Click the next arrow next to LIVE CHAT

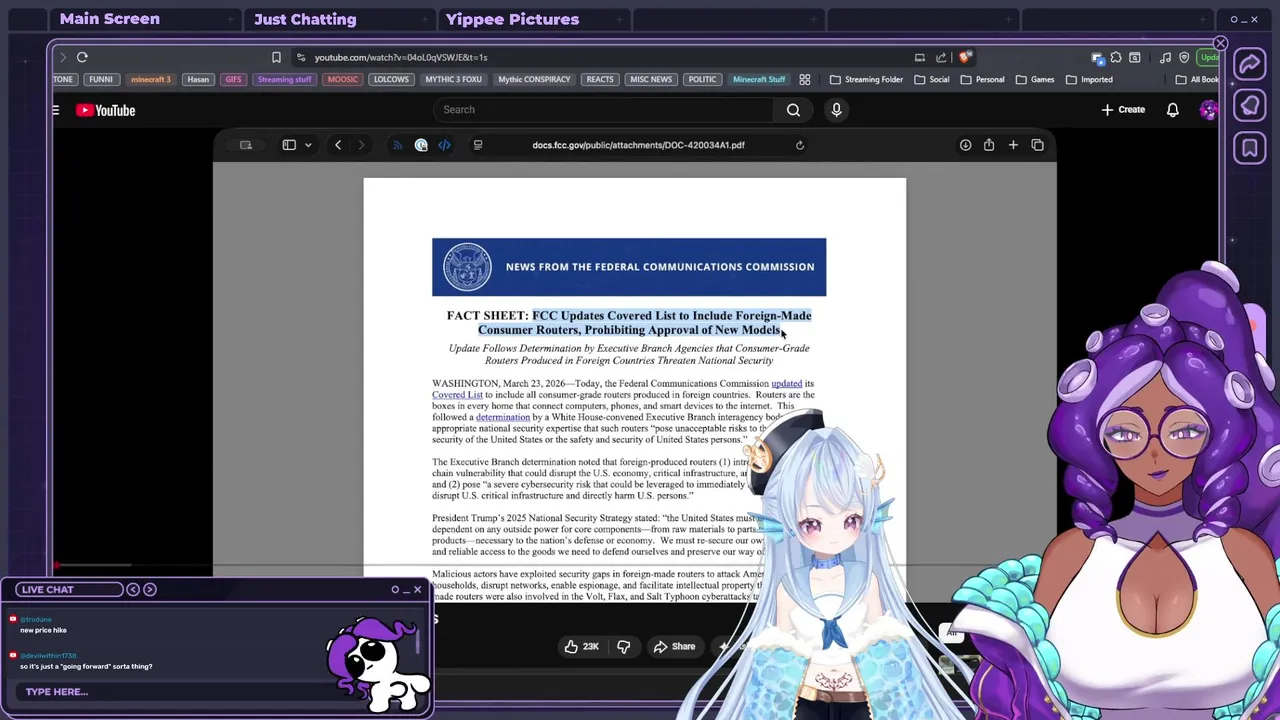pos(150,589)
